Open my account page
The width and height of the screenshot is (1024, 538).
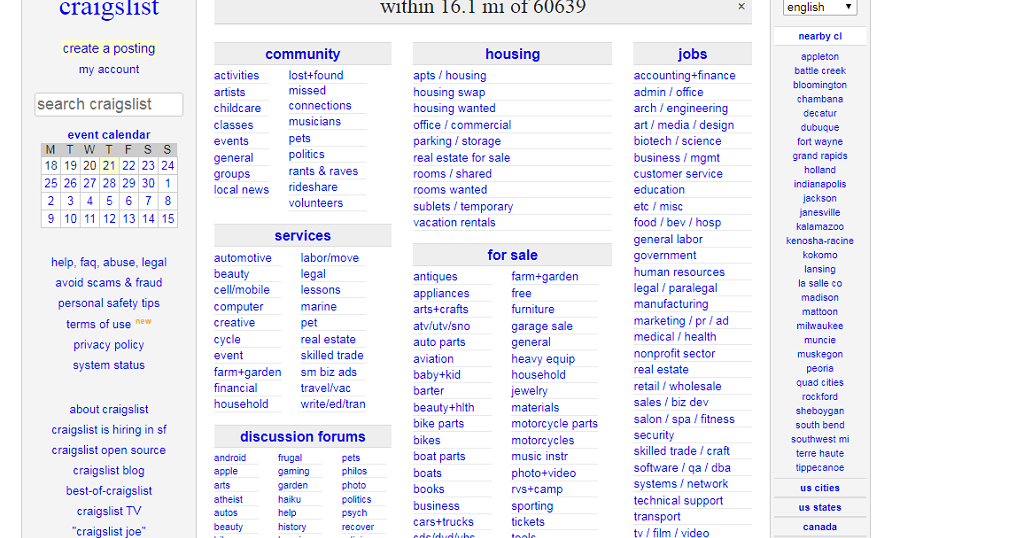click(x=109, y=69)
